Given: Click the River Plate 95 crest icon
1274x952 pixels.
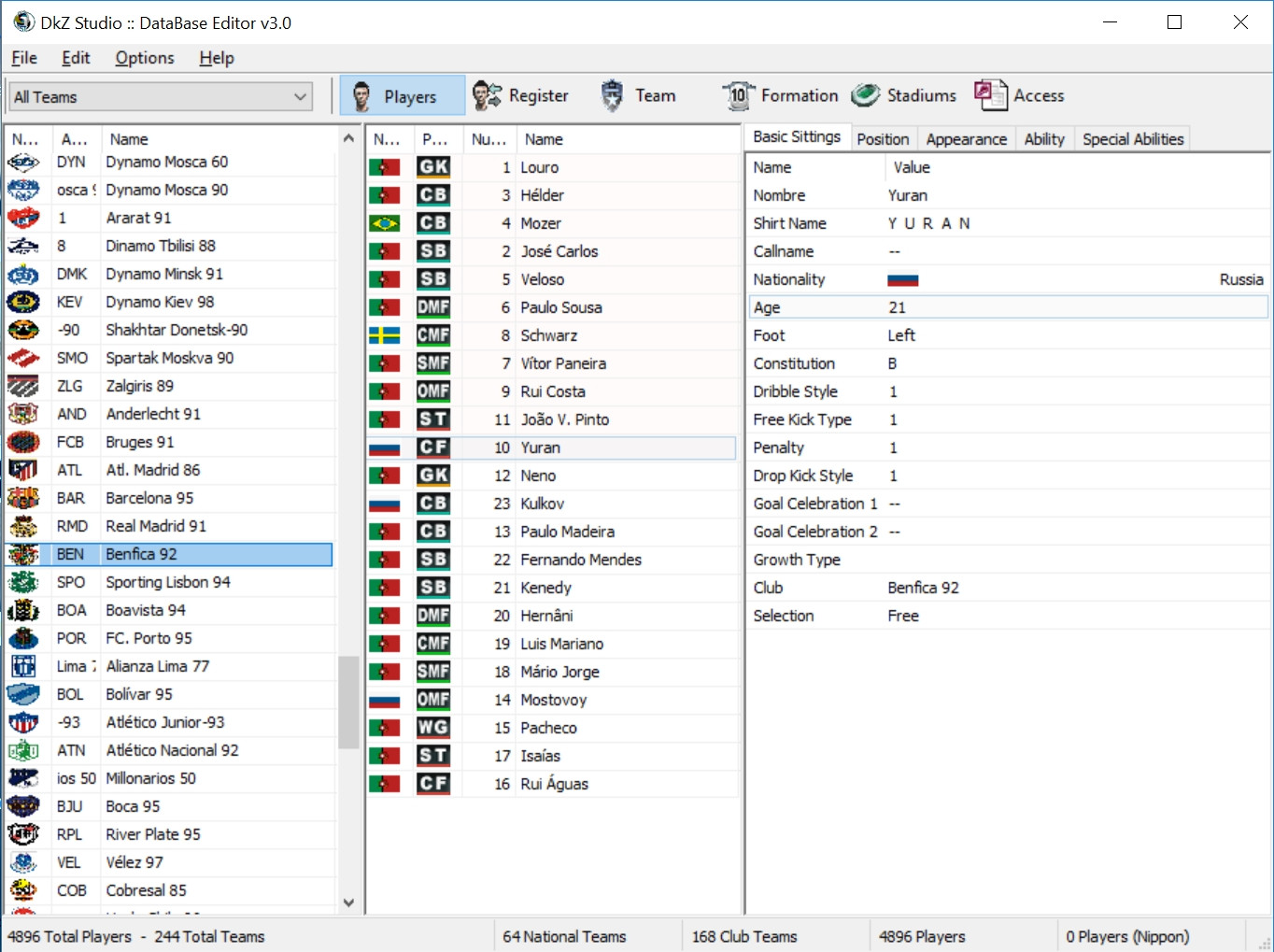Looking at the screenshot, I should pyautogui.click(x=23, y=834).
